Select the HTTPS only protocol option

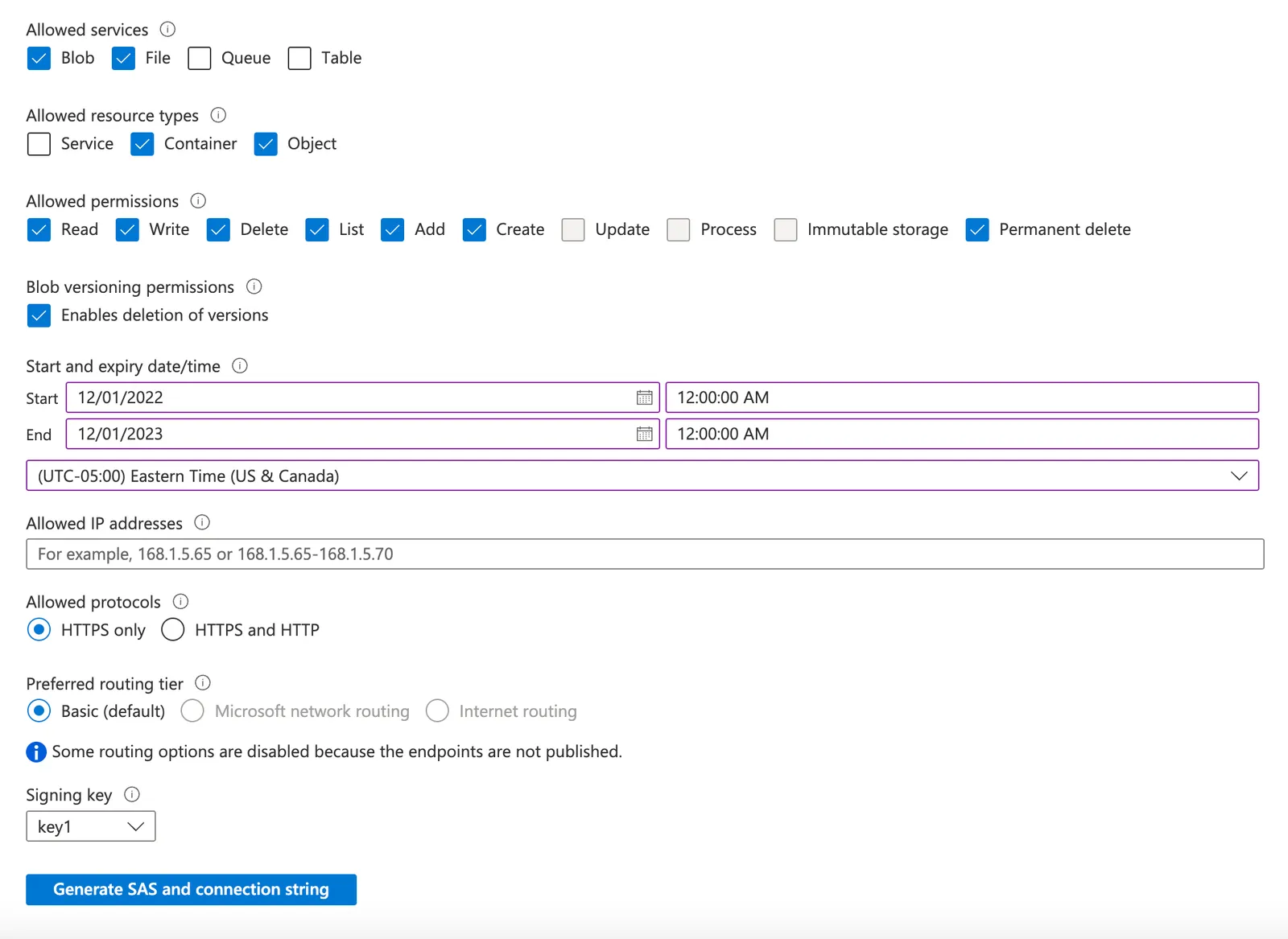tap(39, 629)
